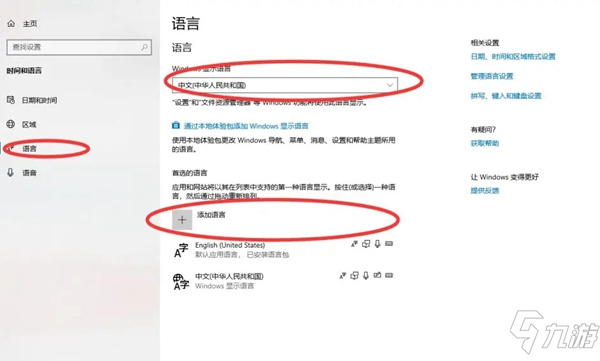This screenshot has width=600, height=361.
Task: Click the 时间和语言 sidebar heading
Action: (x=24, y=71)
